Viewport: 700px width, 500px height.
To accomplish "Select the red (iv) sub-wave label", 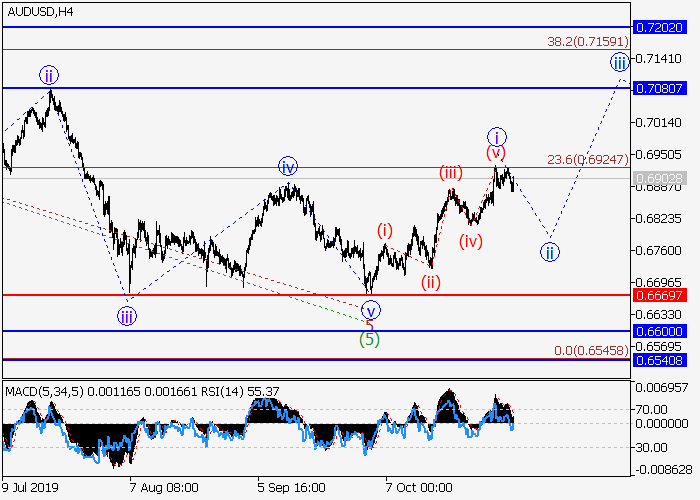I will [471, 241].
